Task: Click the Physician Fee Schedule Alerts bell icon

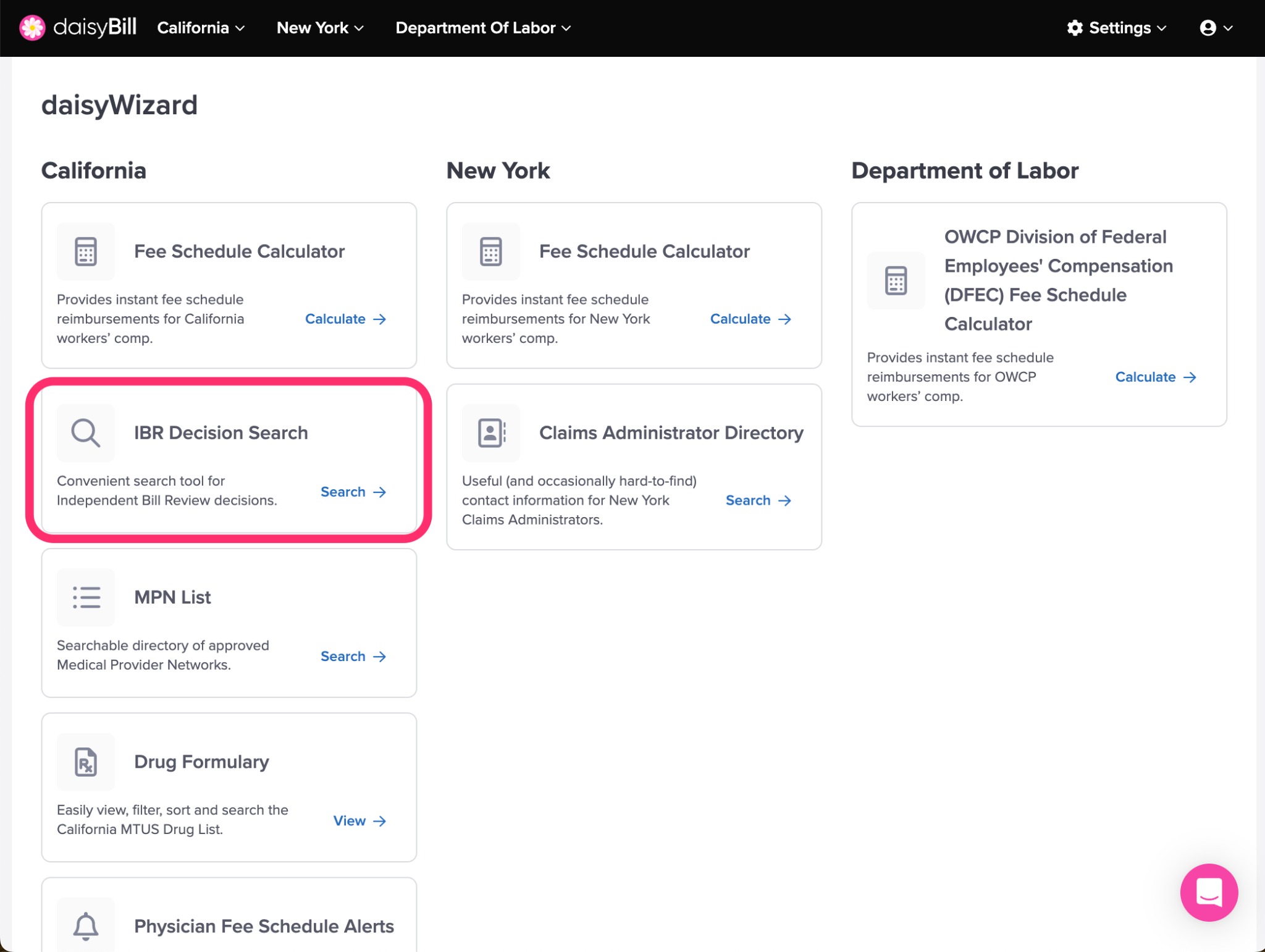Action: point(86,925)
